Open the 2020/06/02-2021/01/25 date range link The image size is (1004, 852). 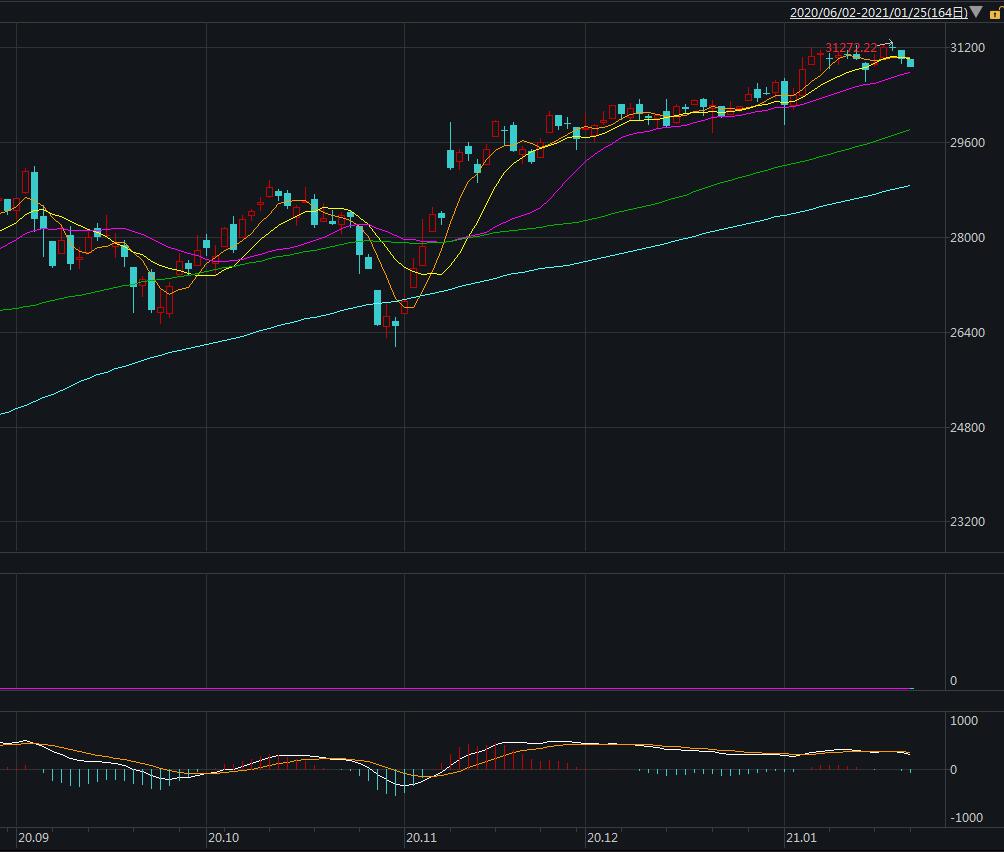point(878,12)
